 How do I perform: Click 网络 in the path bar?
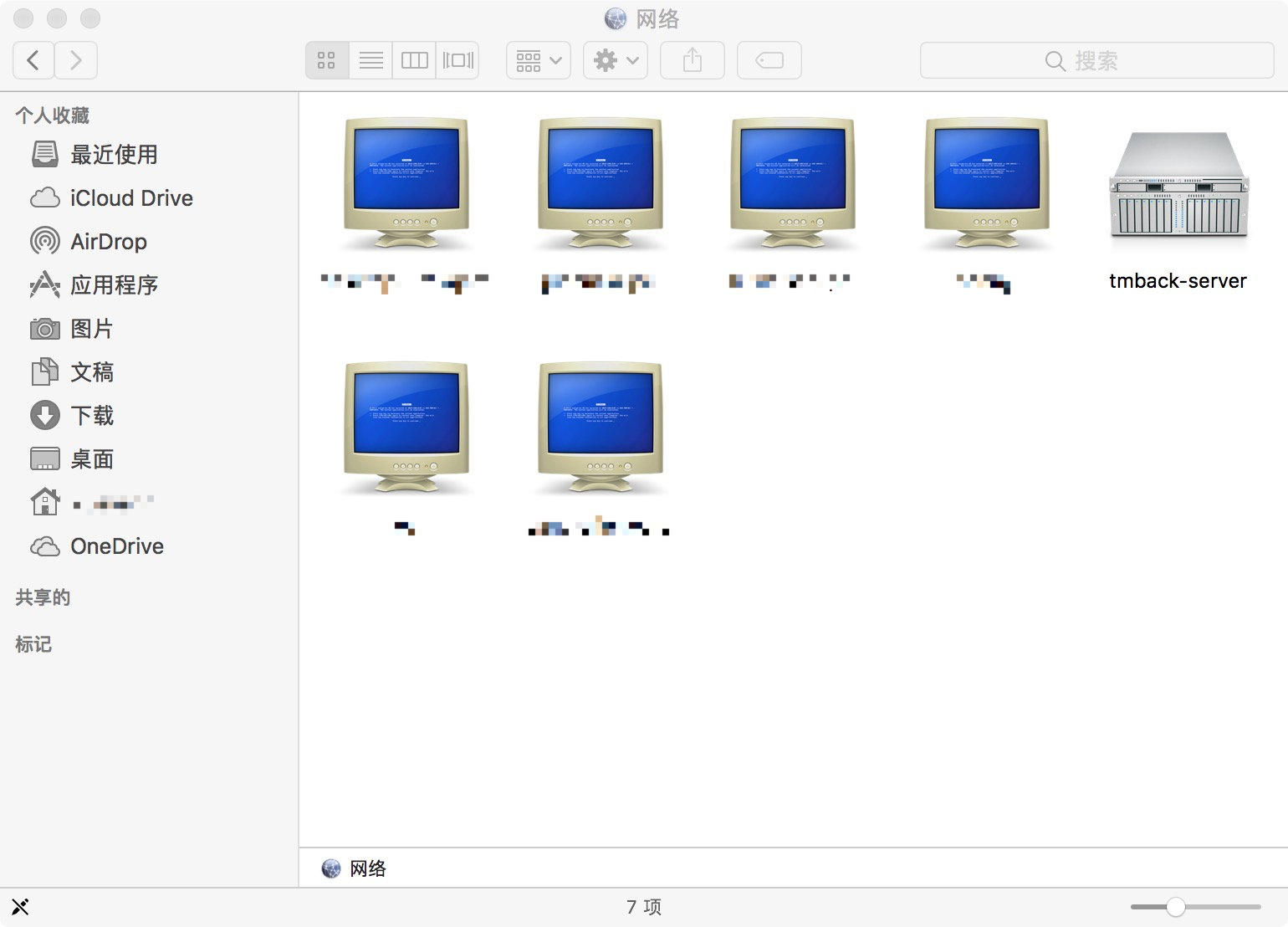[368, 868]
